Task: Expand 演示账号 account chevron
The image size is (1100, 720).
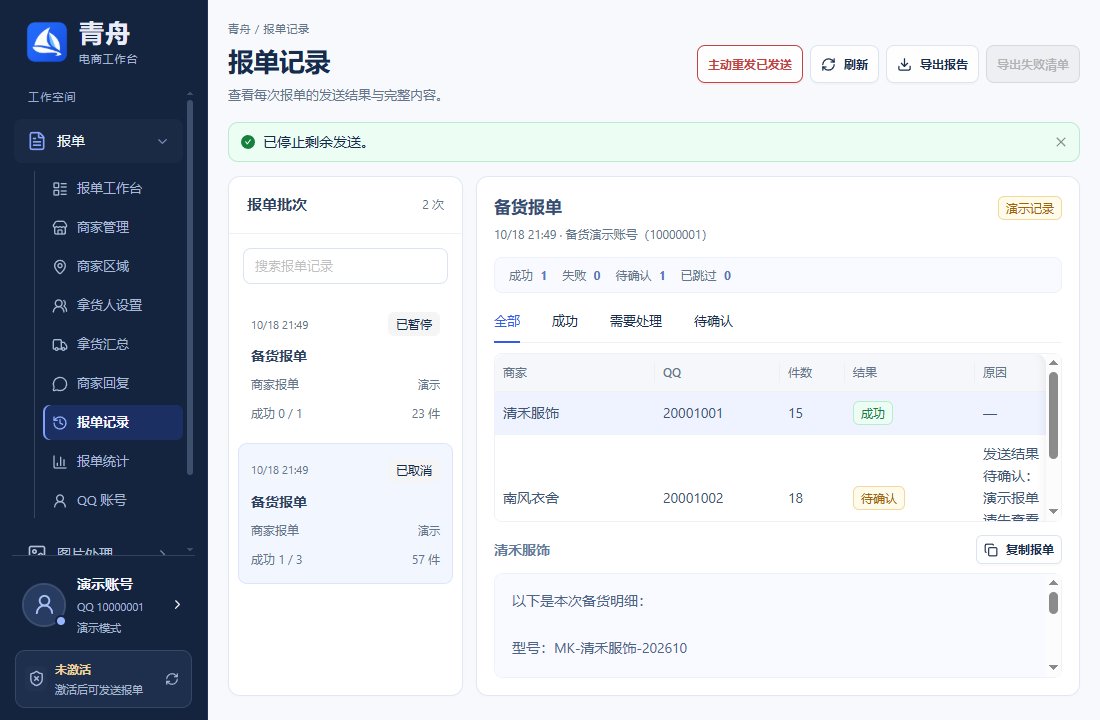Action: tap(177, 605)
